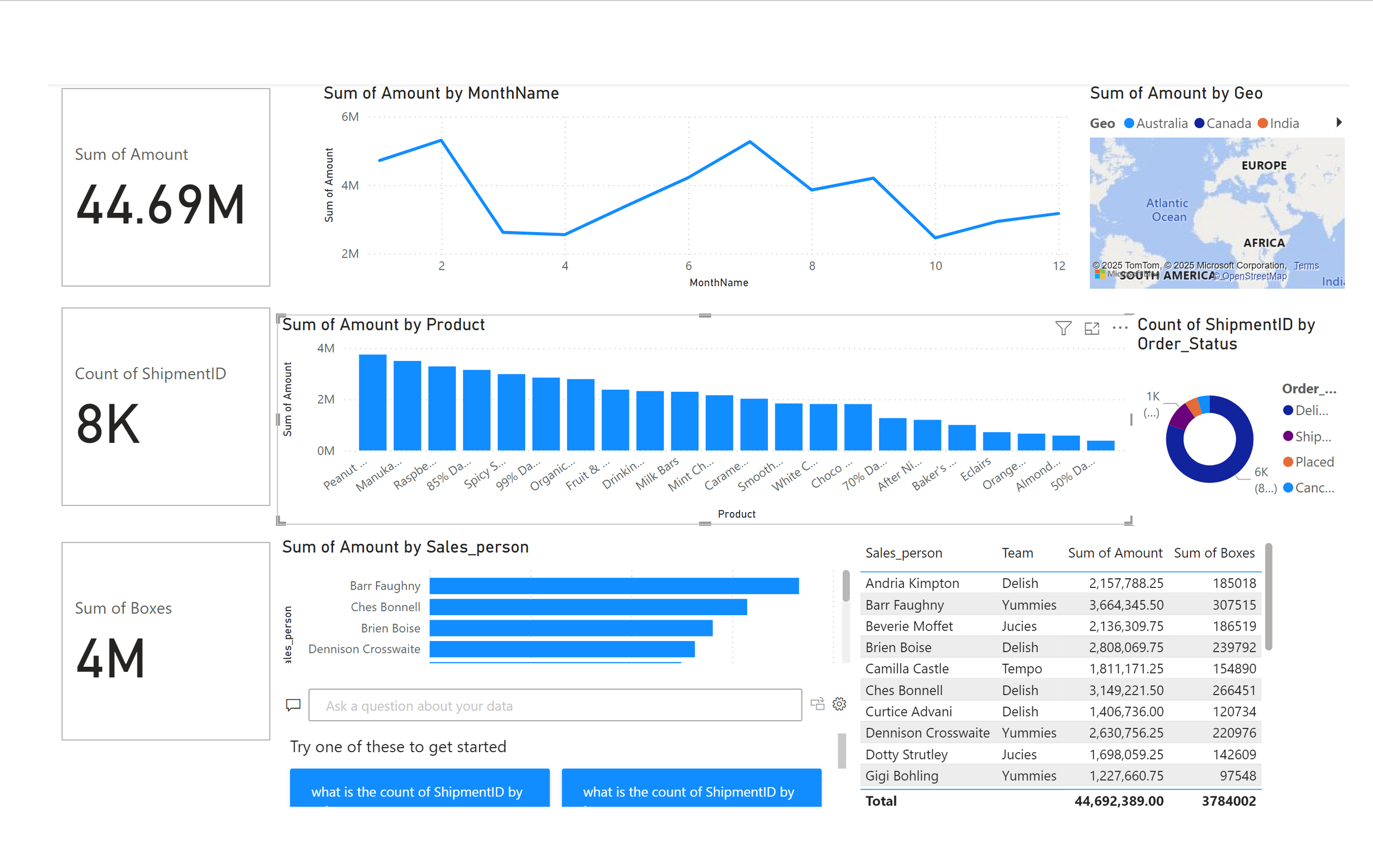
Task: Click the Ask a question input field
Action: pyautogui.click(x=555, y=705)
